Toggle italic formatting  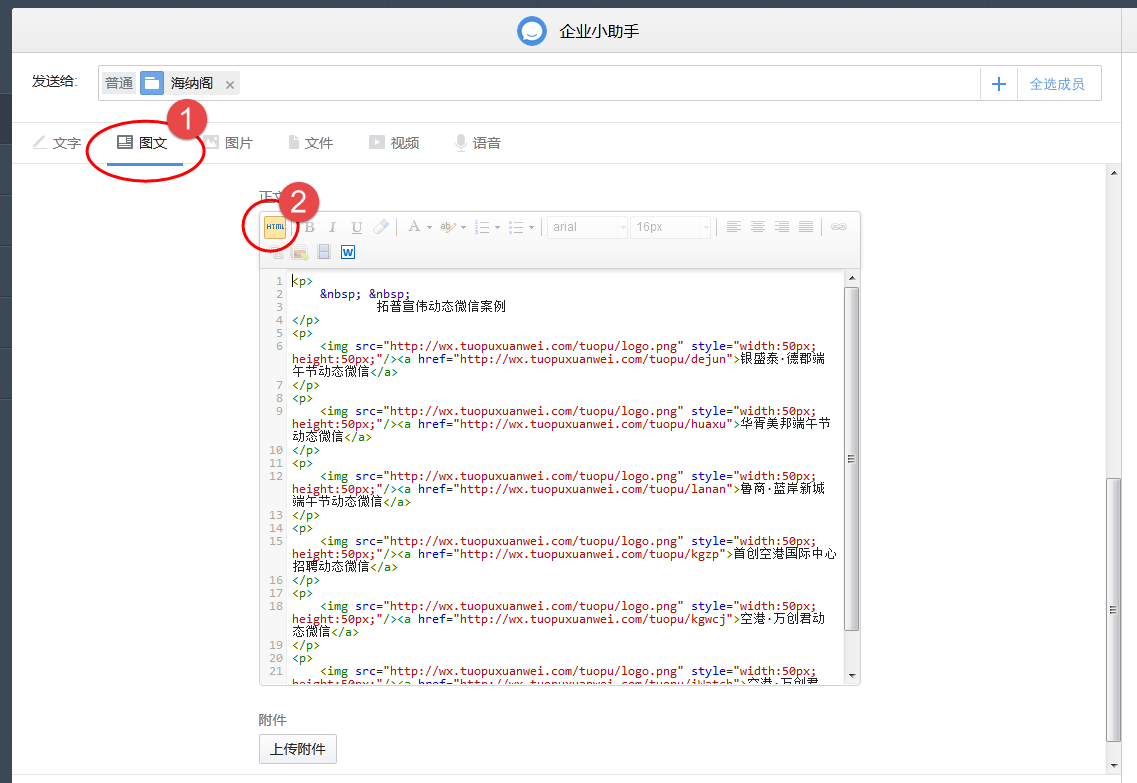pyautogui.click(x=332, y=227)
